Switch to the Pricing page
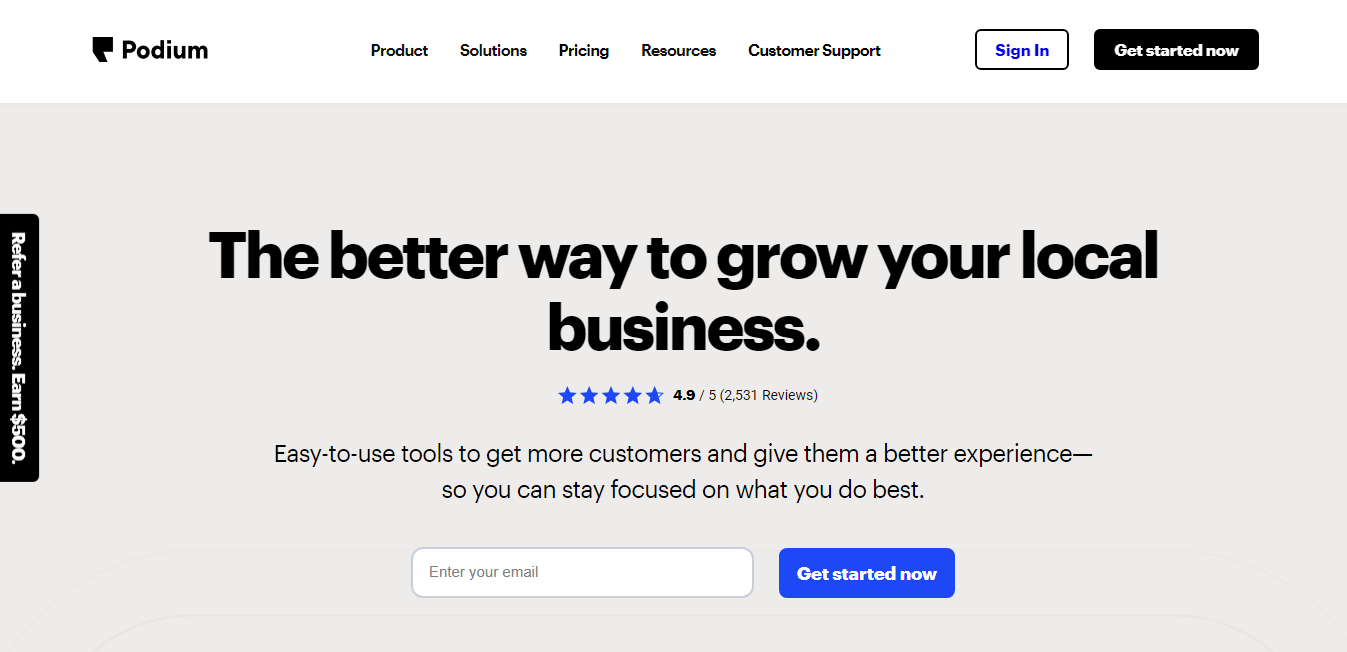This screenshot has width=1347, height=652. (584, 50)
